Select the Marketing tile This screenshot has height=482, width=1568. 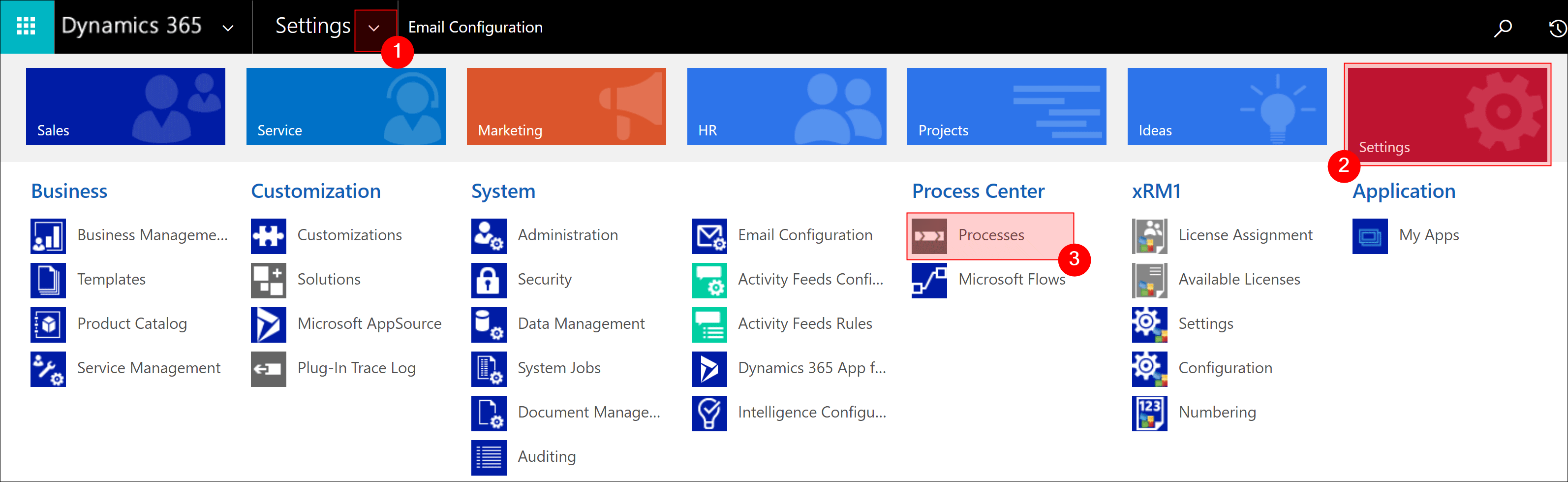click(566, 106)
